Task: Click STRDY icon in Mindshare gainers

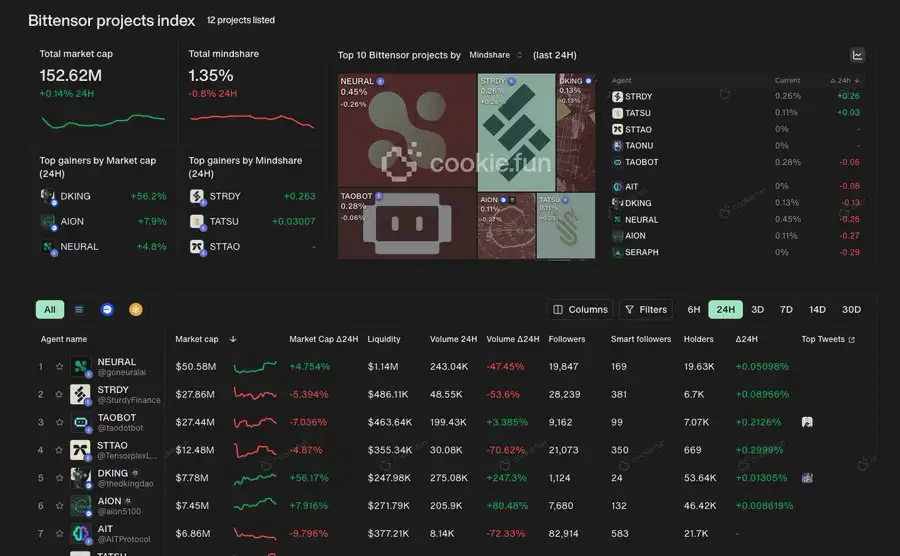Action: (197, 196)
